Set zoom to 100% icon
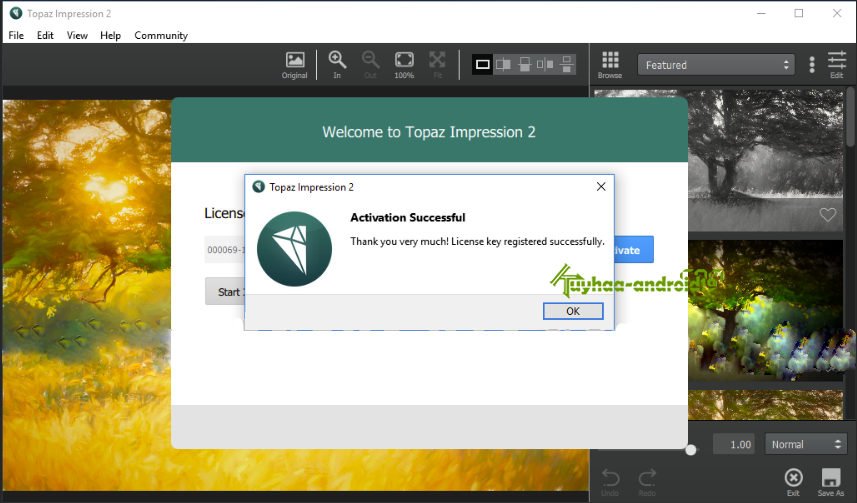 click(404, 65)
